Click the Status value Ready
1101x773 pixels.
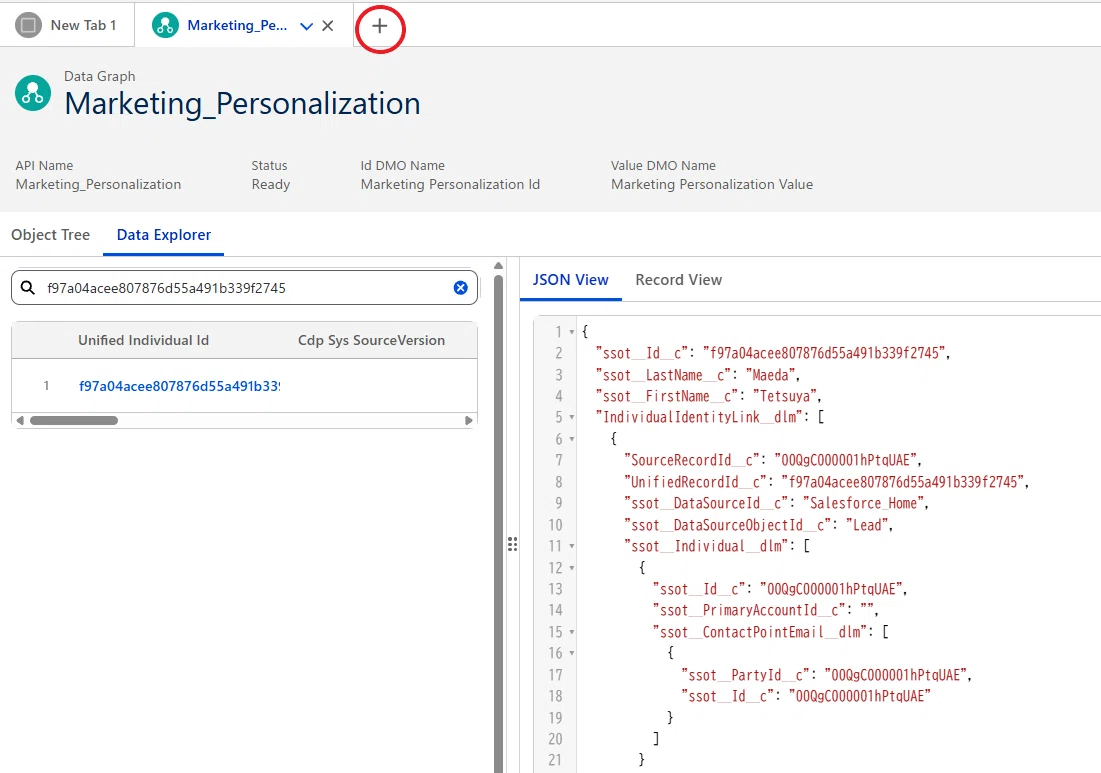point(270,184)
